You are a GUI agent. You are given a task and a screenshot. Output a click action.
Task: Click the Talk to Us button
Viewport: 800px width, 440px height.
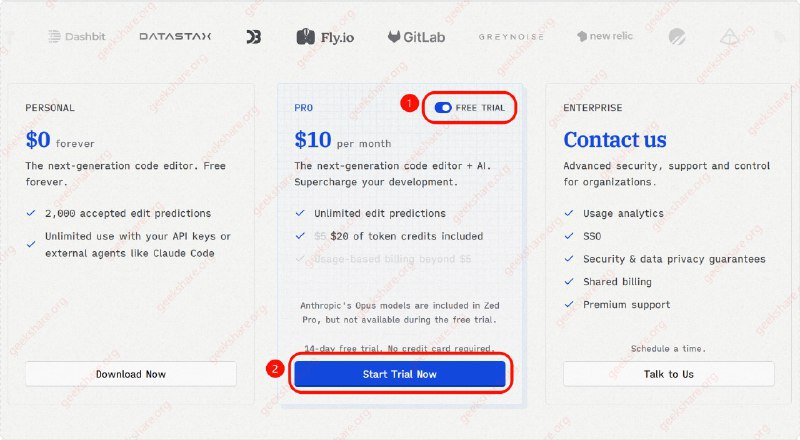coord(668,374)
